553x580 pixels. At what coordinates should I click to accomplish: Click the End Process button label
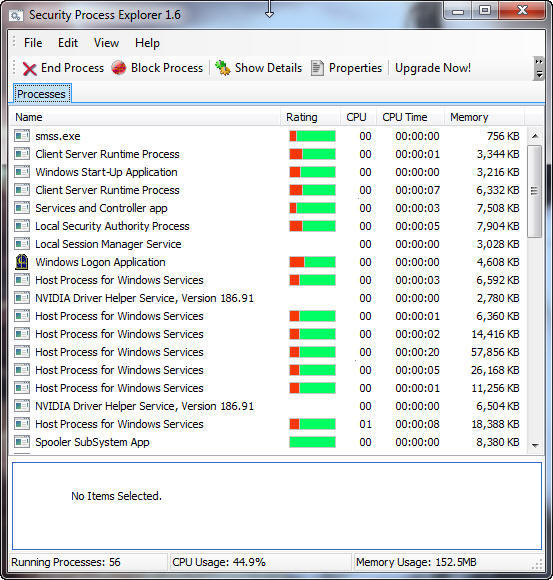[73, 68]
